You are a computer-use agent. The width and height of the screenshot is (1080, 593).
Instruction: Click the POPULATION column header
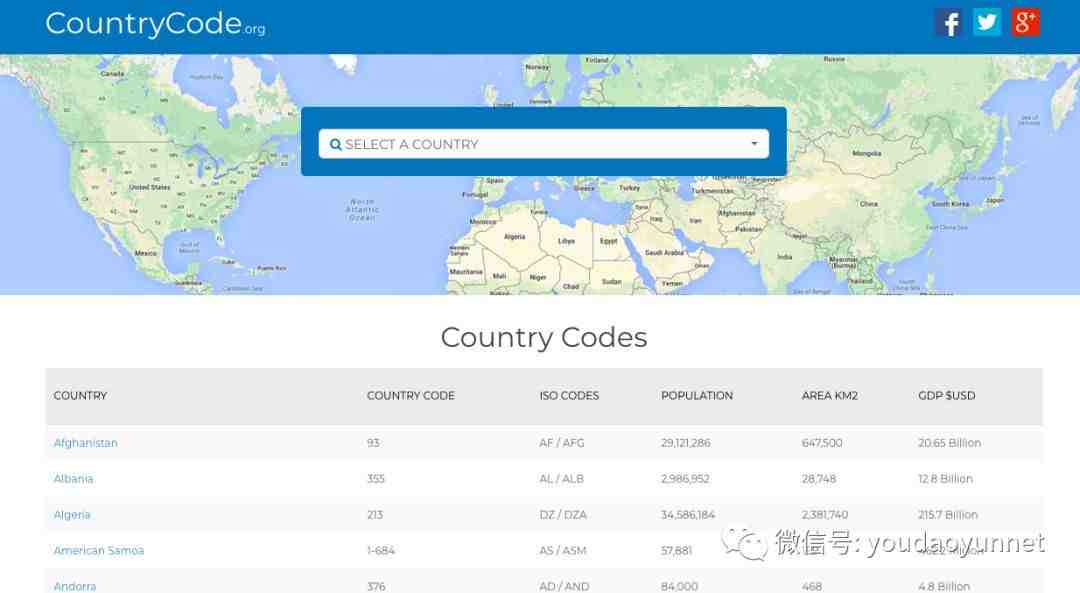point(697,396)
